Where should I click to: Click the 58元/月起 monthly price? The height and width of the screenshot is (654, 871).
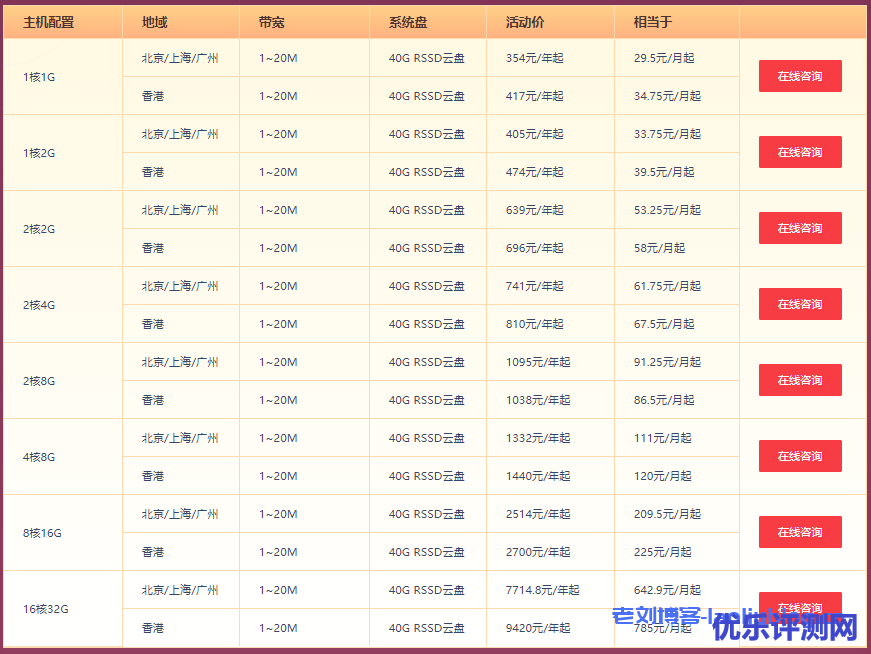click(x=659, y=248)
